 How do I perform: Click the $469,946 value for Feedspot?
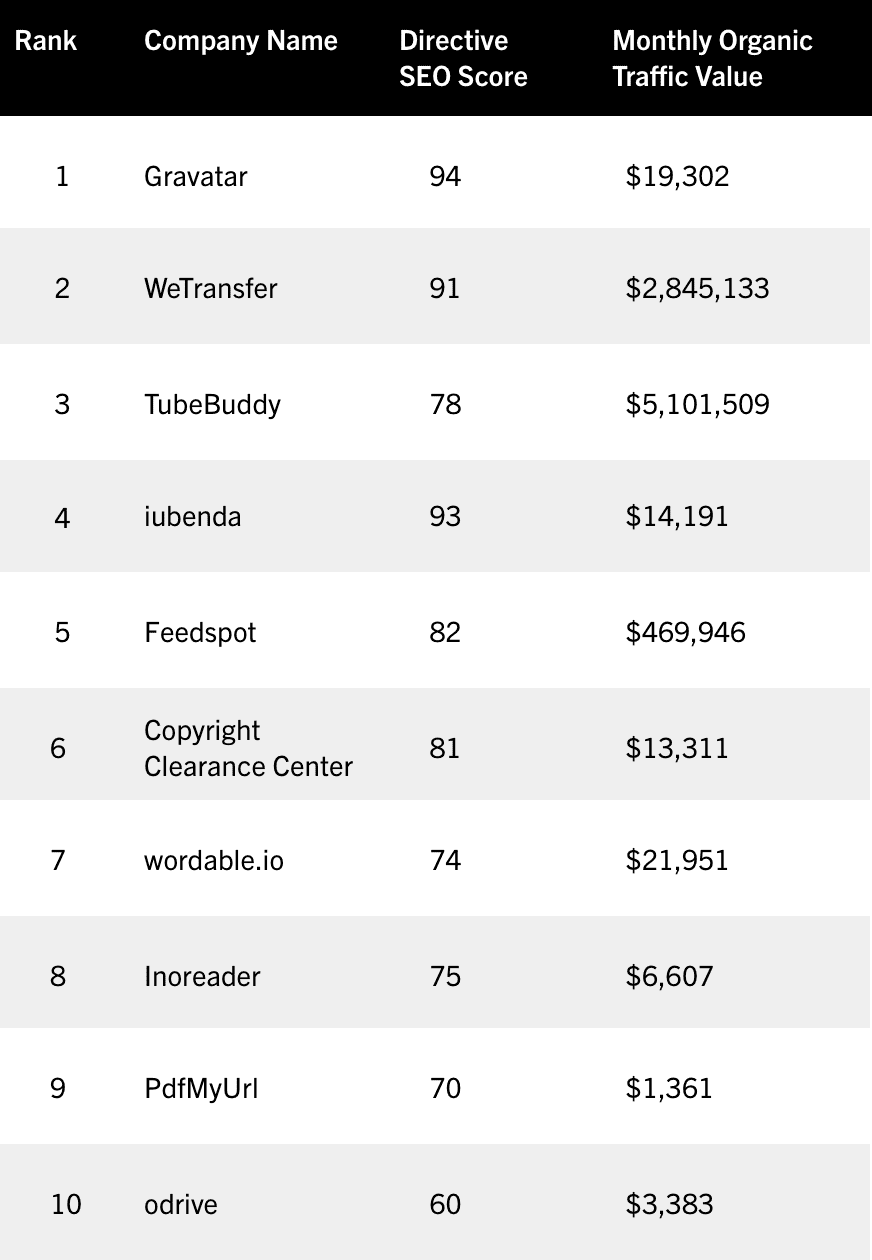[686, 632]
